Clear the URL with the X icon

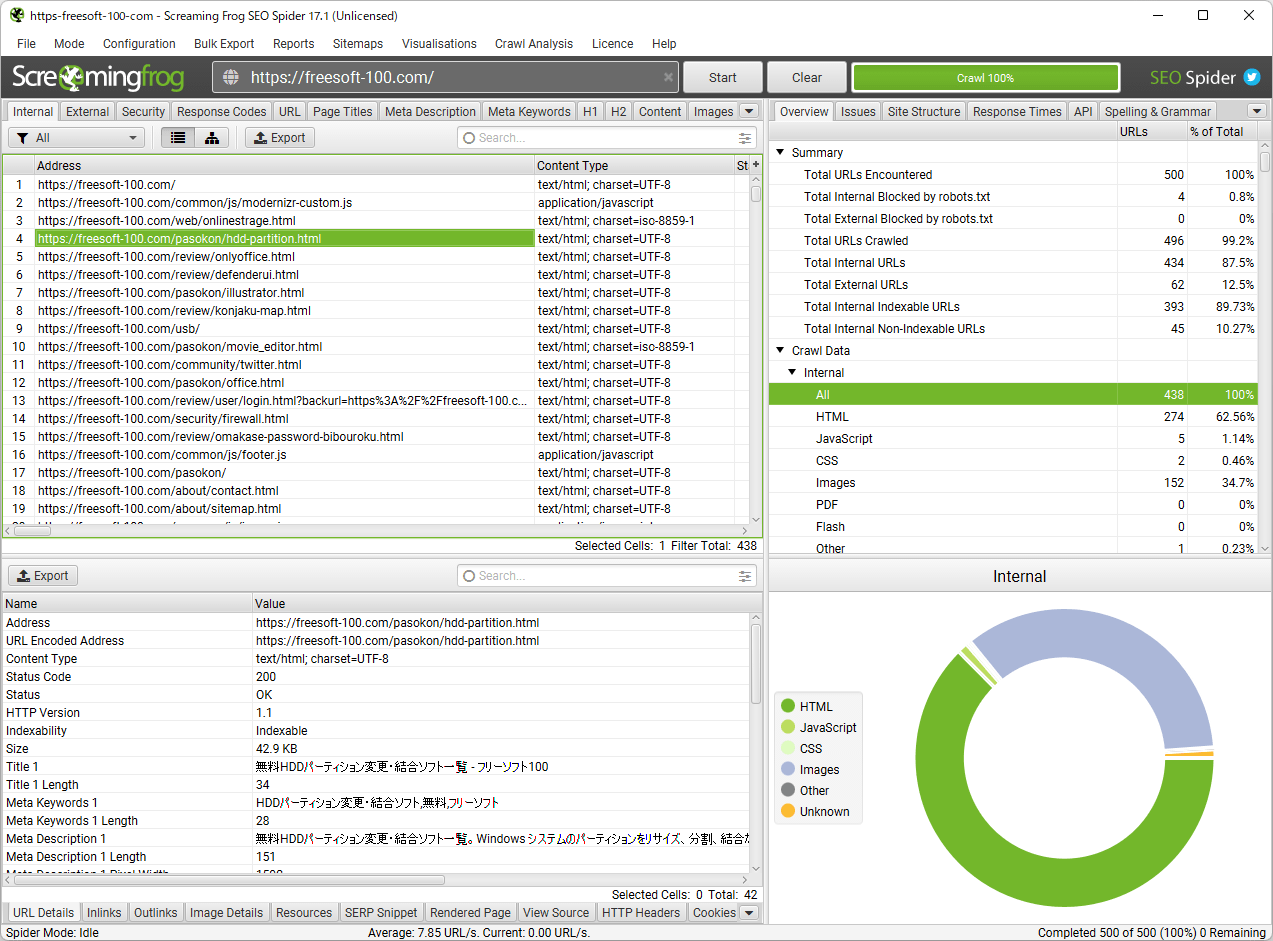tap(668, 78)
